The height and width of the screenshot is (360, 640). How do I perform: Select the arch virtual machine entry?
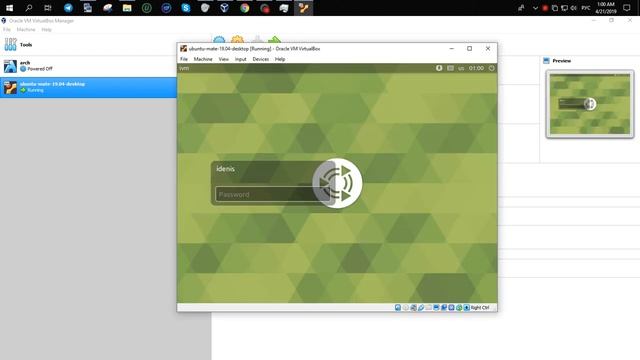(88, 66)
